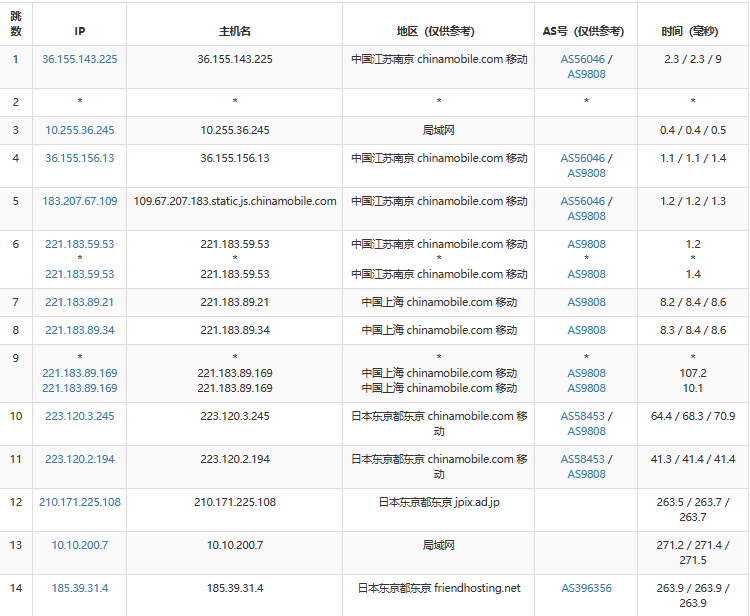The height and width of the screenshot is (616, 750).
Task: Open the IP link 221.183.89.21 in hop 7
Action: 79,302
